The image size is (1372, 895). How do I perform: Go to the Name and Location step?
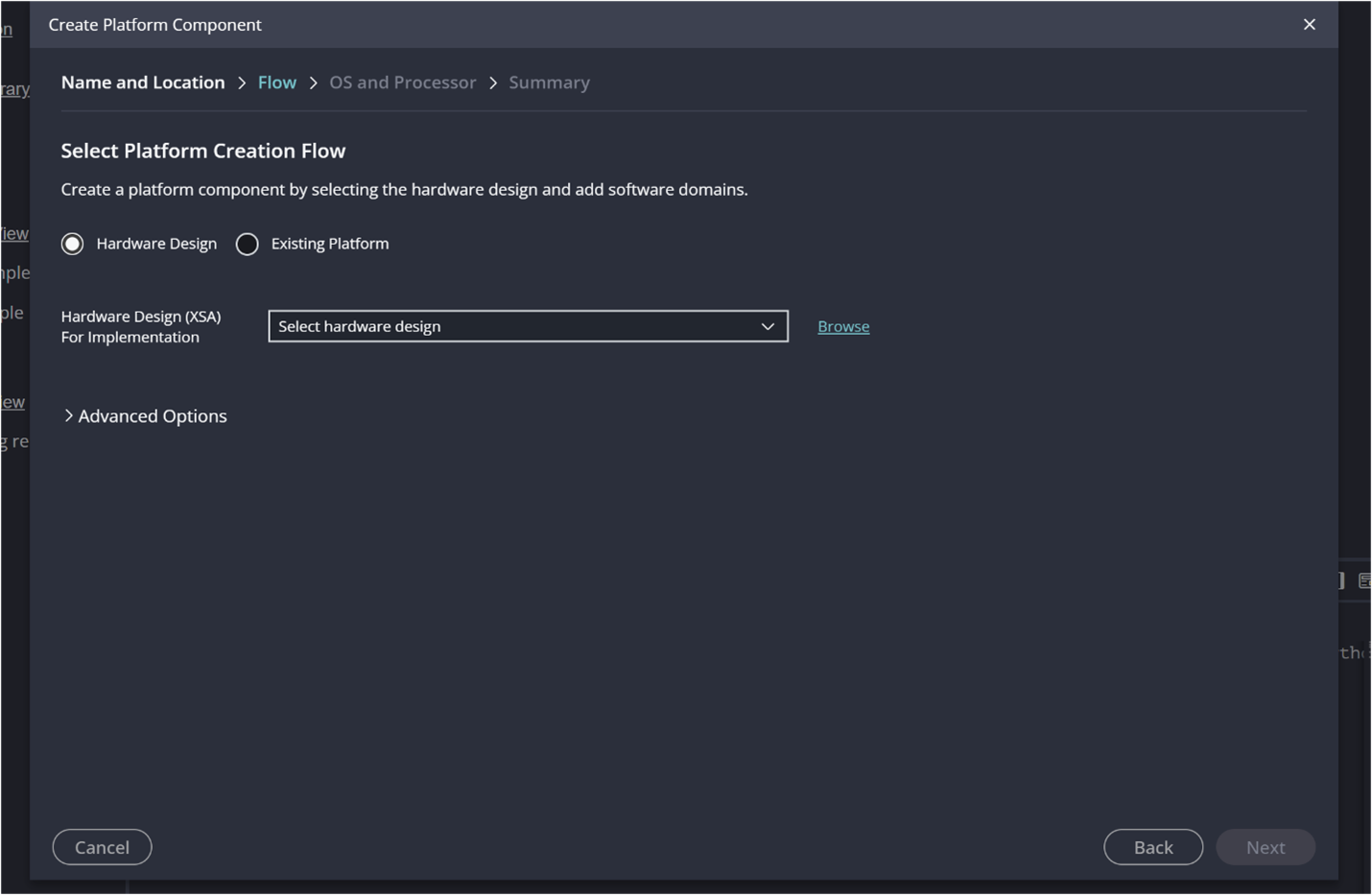[142, 82]
